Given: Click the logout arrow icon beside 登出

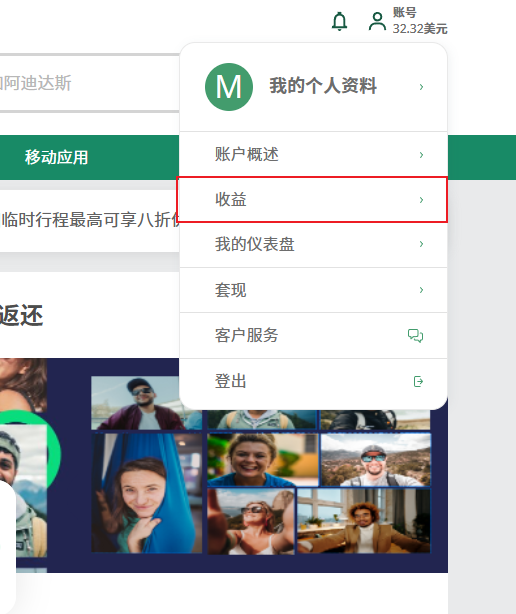Looking at the screenshot, I should click(418, 381).
